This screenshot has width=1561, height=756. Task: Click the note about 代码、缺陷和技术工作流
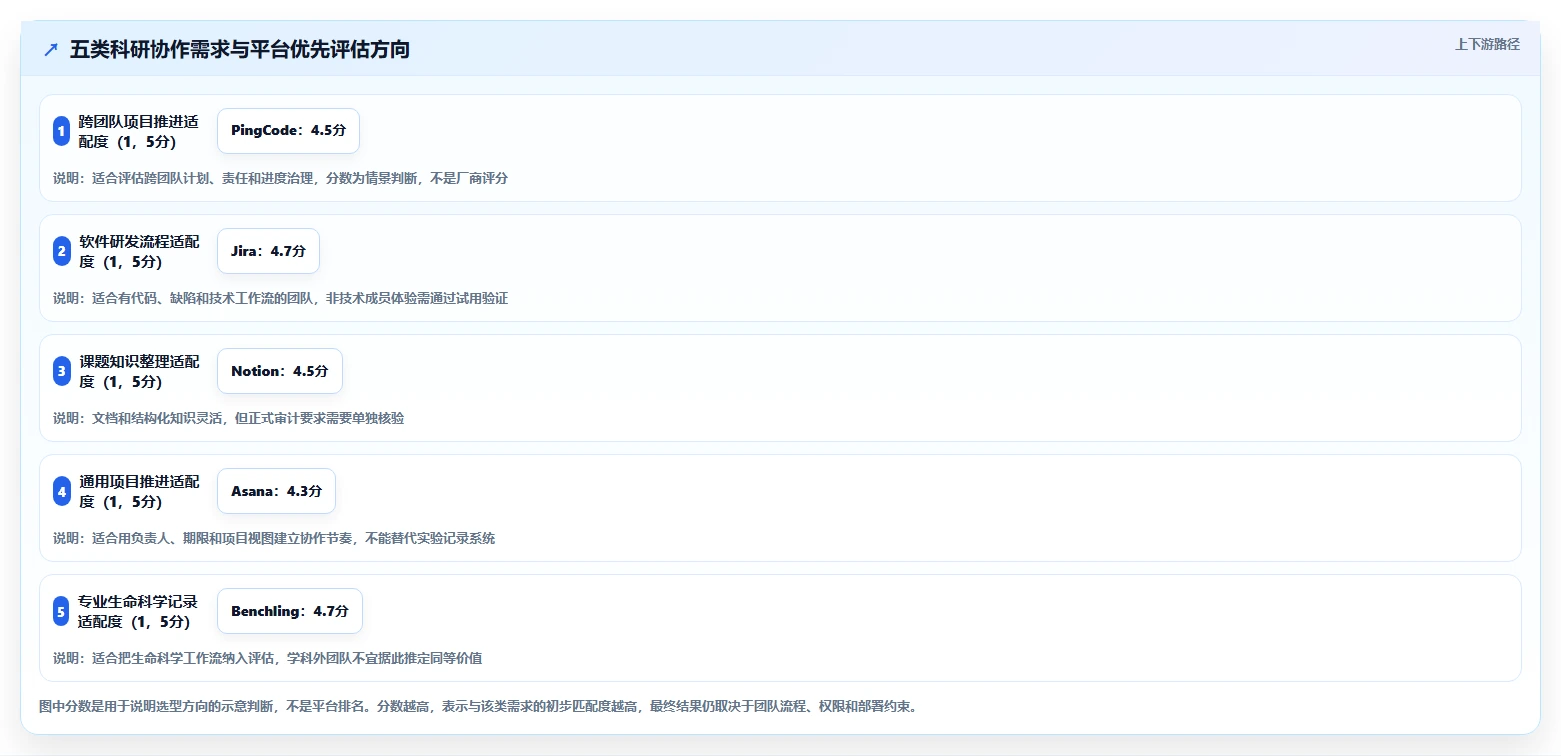point(281,298)
